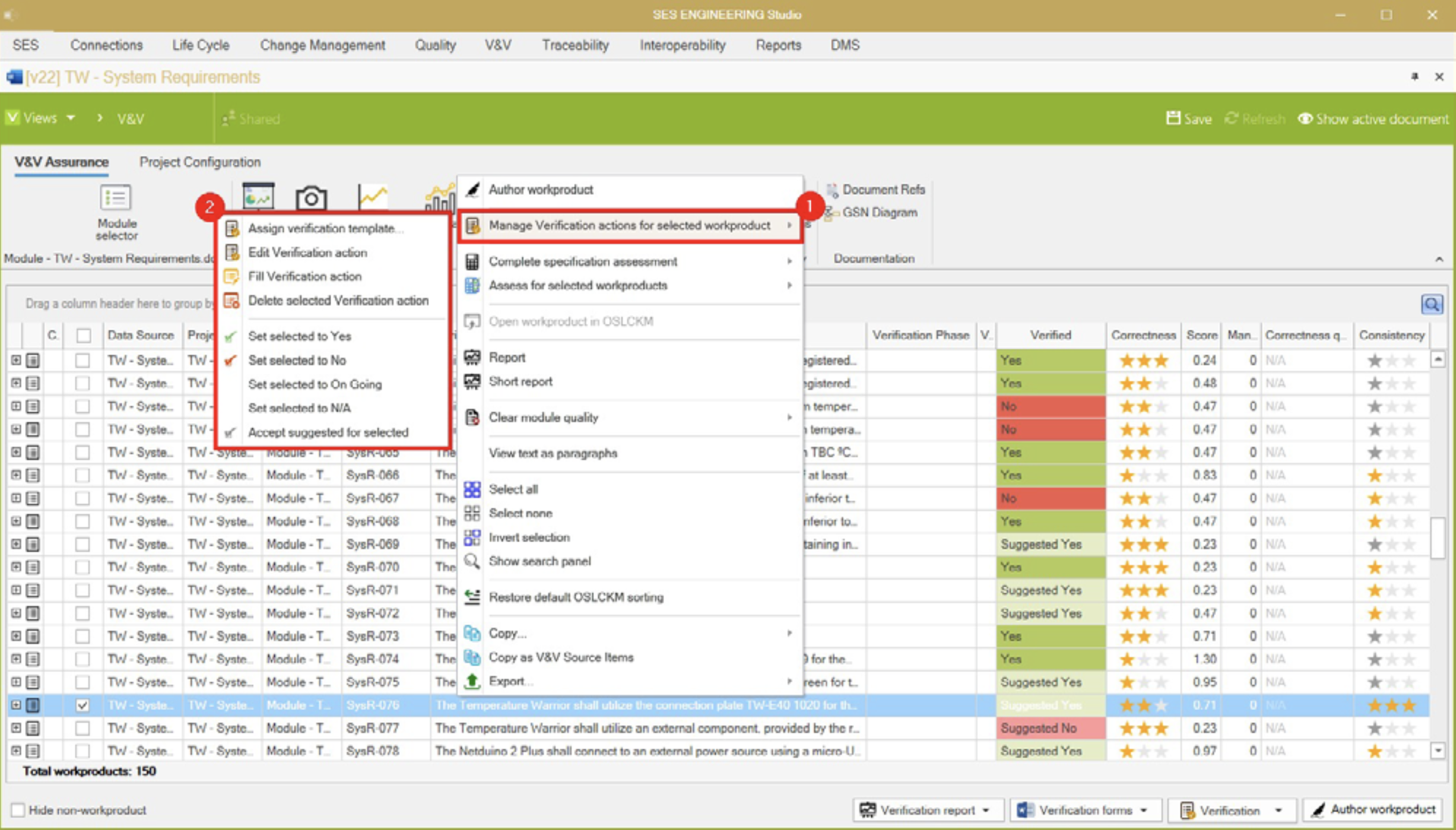Click Show active document eye icon
Screen dimensions: 1456x830
click(1306, 119)
